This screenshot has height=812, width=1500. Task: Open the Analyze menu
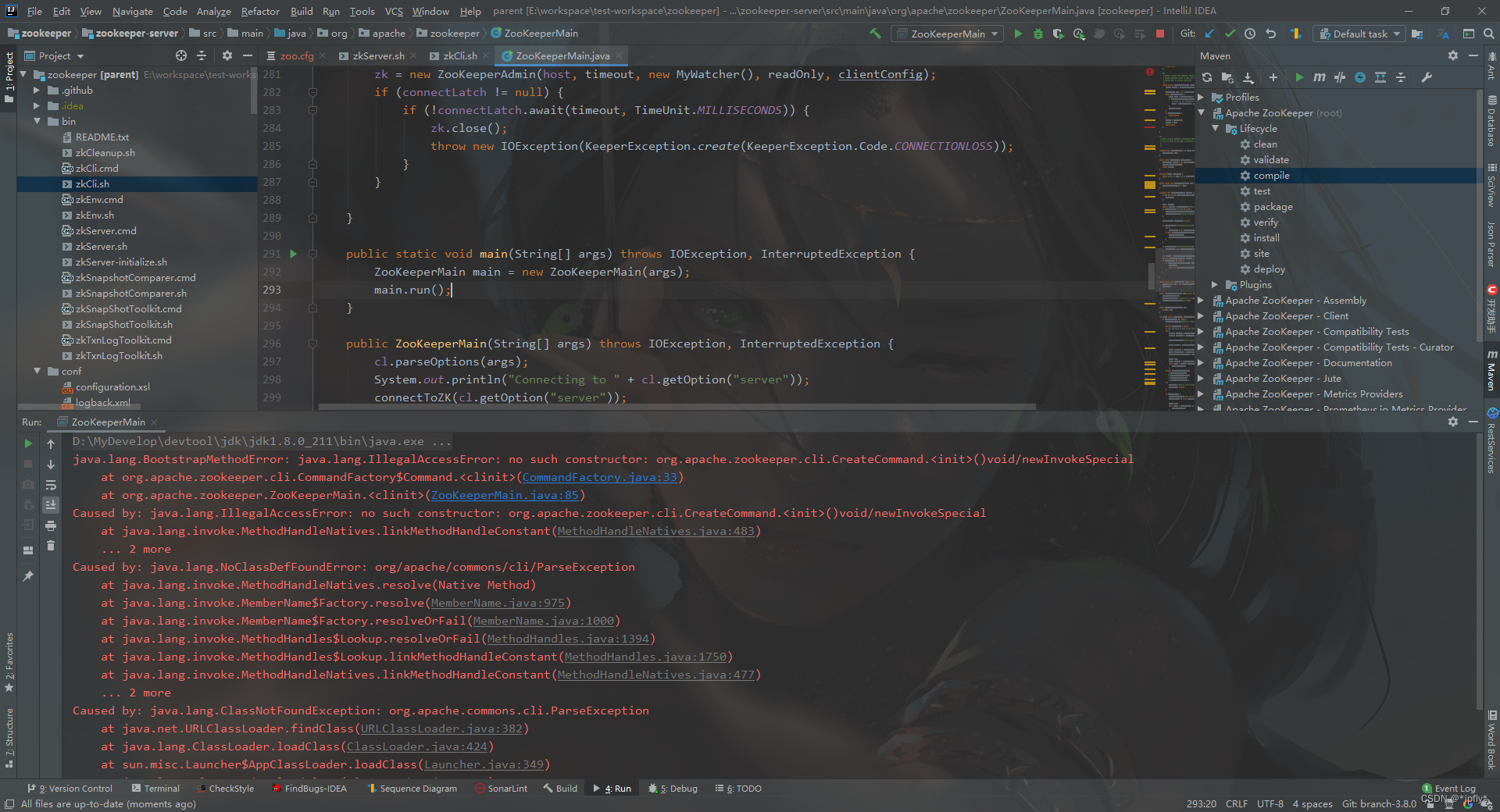(x=213, y=11)
